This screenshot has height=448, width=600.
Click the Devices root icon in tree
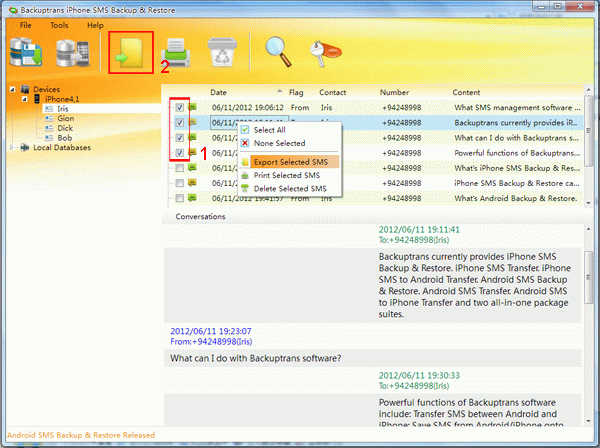[x=25, y=89]
